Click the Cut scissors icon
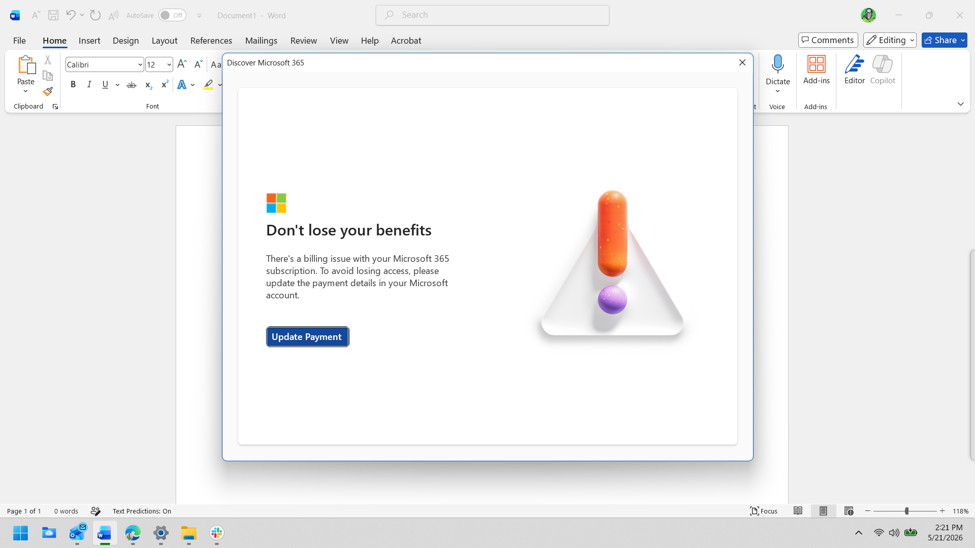 click(48, 60)
